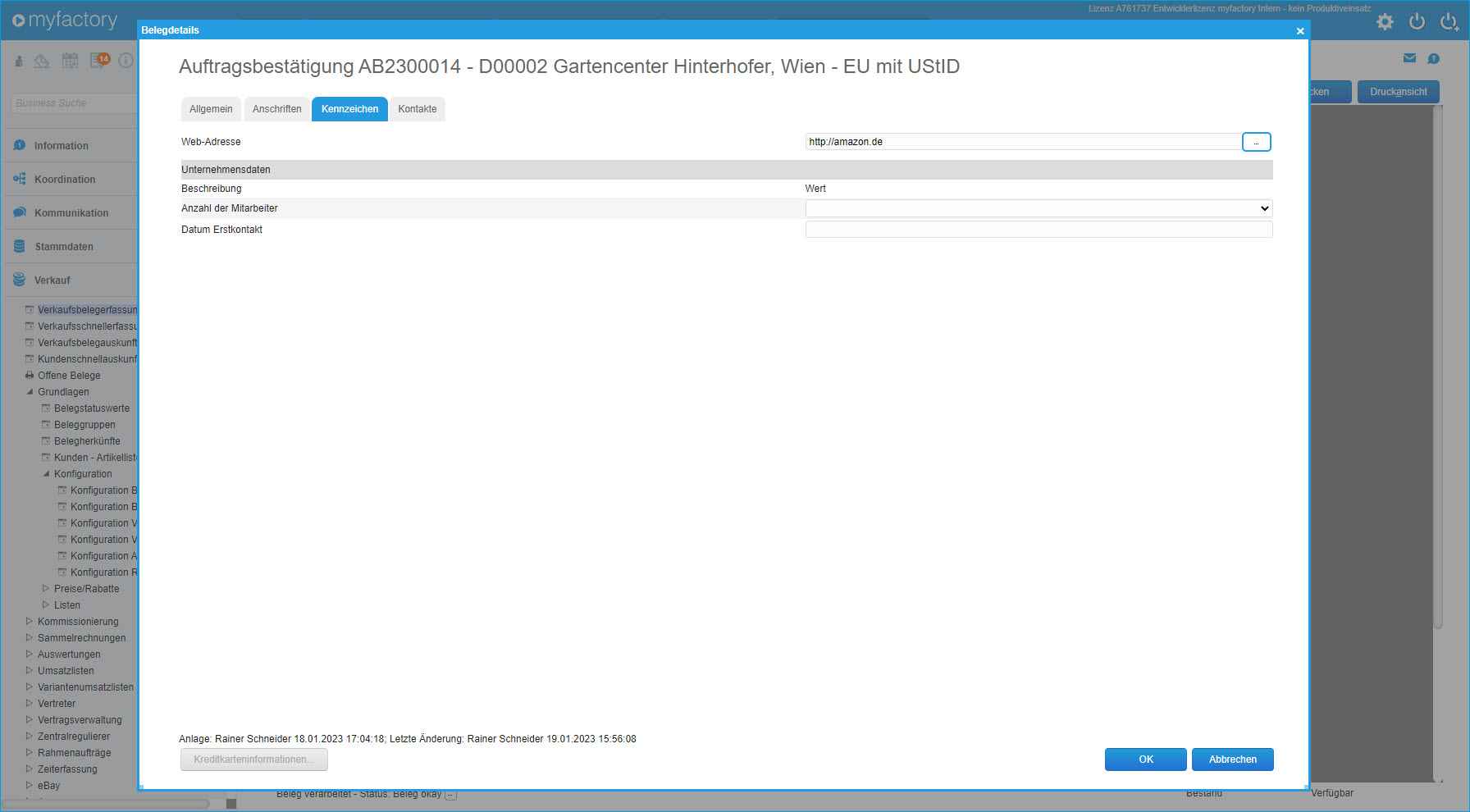Screen dimensions: 1470x812
Task: Open the Kontakte tab
Action: [x=418, y=109]
